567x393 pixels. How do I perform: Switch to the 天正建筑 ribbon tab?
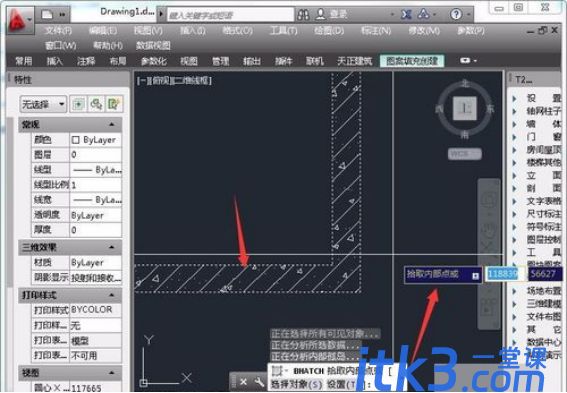point(354,61)
